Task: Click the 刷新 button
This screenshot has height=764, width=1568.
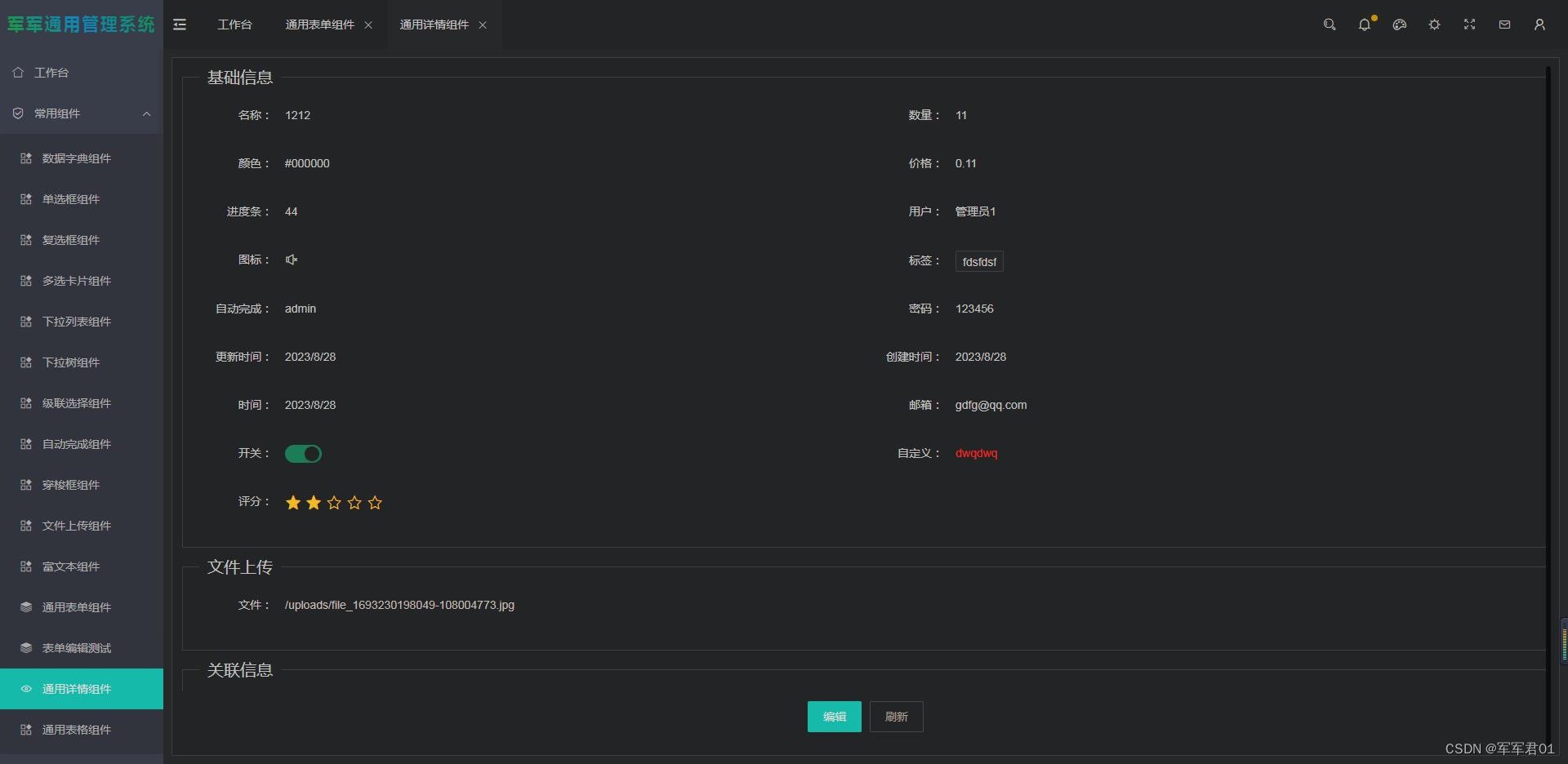Action: point(896,717)
